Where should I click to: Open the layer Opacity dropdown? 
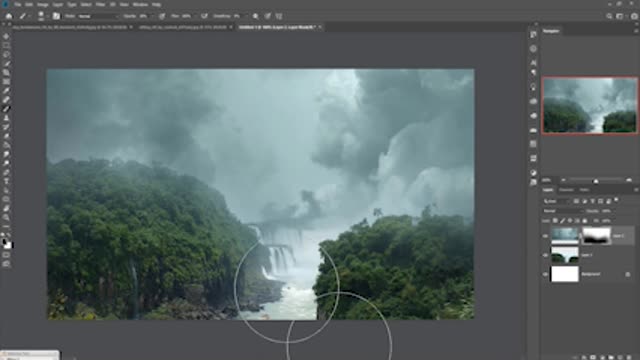coord(608,211)
